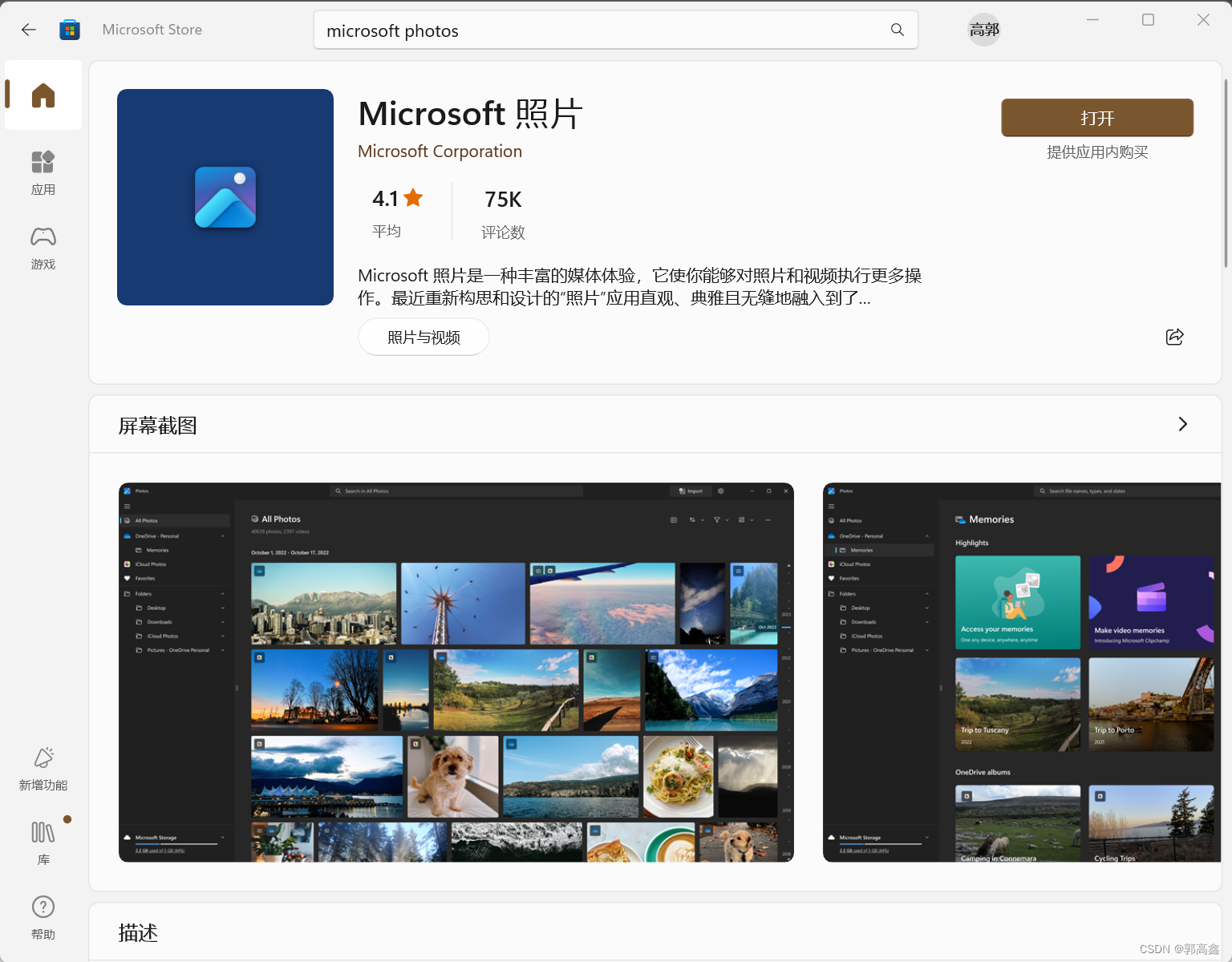The height and width of the screenshot is (962, 1232).
Task: Open the 库 (Library) section
Action: pyautogui.click(x=43, y=843)
